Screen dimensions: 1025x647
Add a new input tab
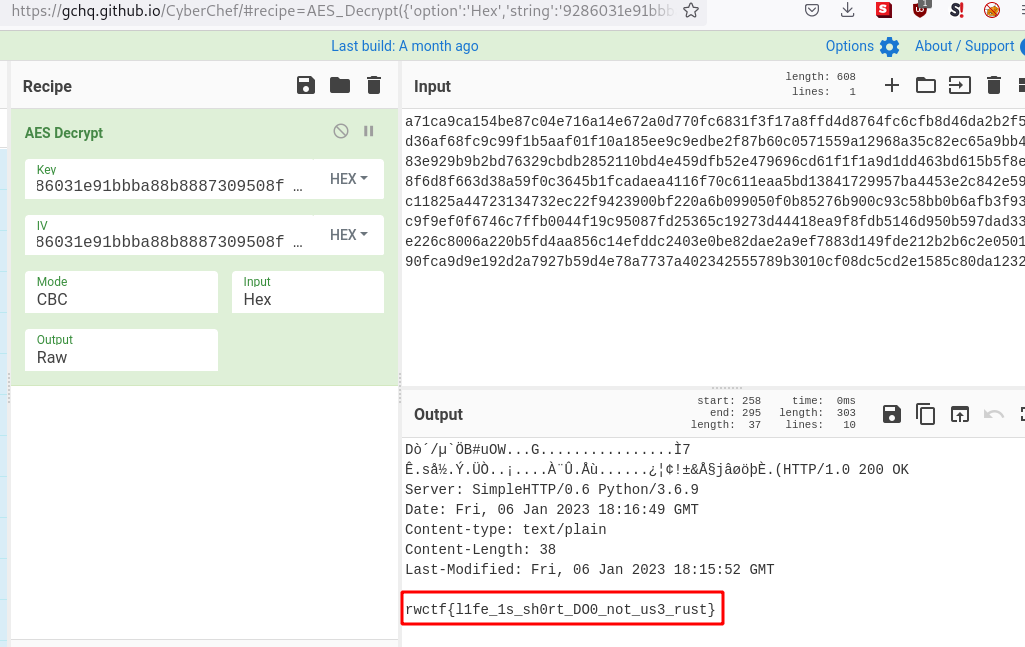pyautogui.click(x=891, y=85)
